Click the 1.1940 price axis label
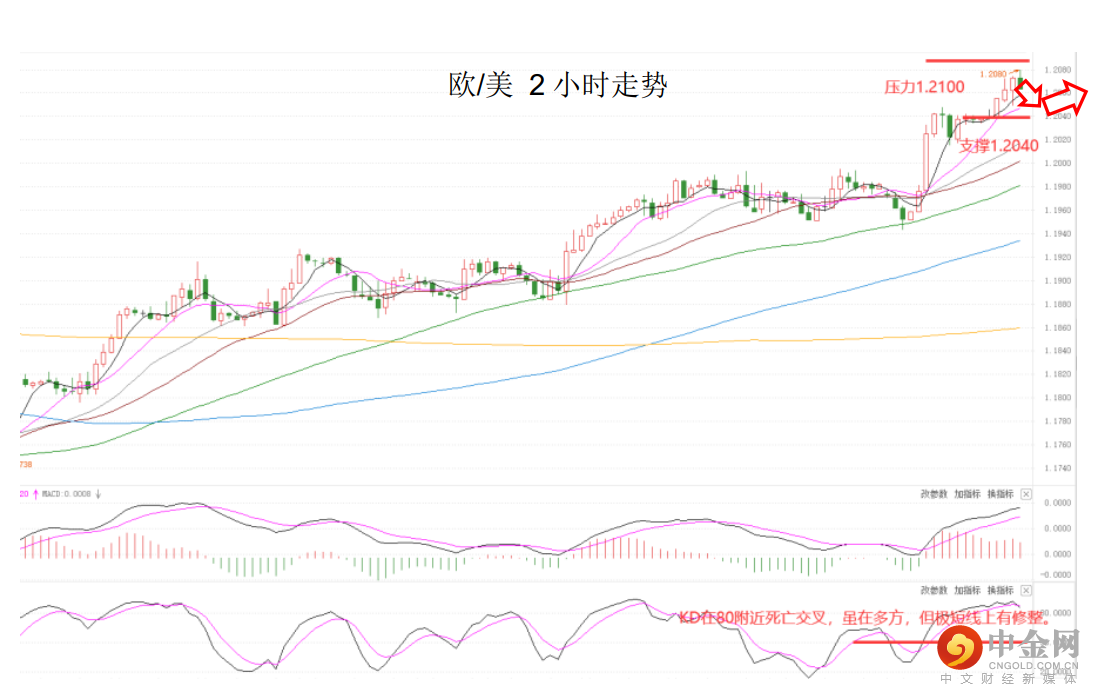This screenshot has height=697, width=1094. (x=1057, y=234)
